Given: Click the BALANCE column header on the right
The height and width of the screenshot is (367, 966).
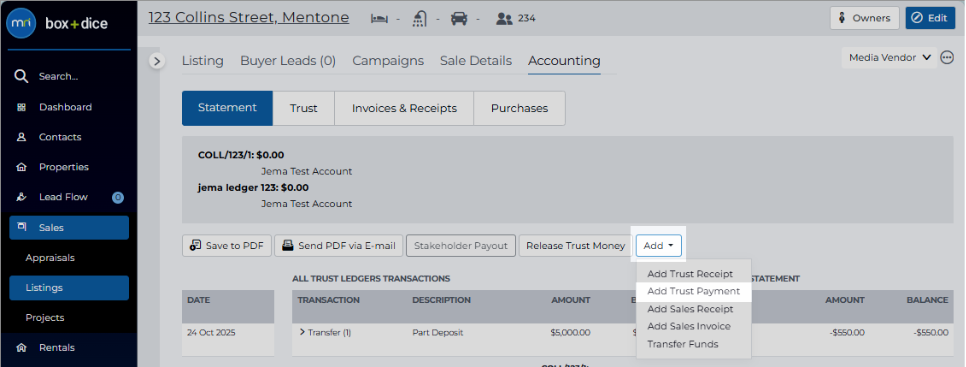Looking at the screenshot, I should (927, 300).
